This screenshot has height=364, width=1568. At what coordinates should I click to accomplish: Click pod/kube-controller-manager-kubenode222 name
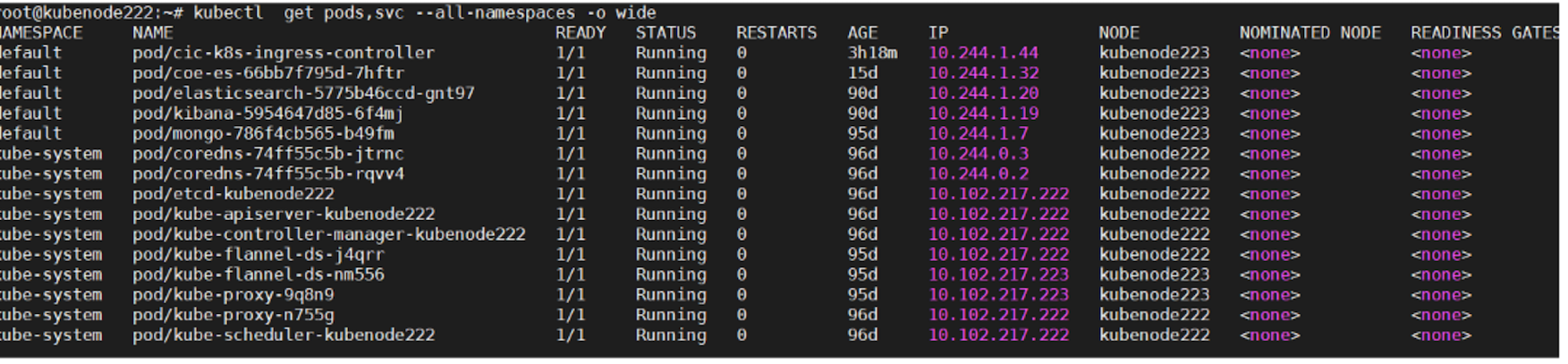tap(329, 234)
